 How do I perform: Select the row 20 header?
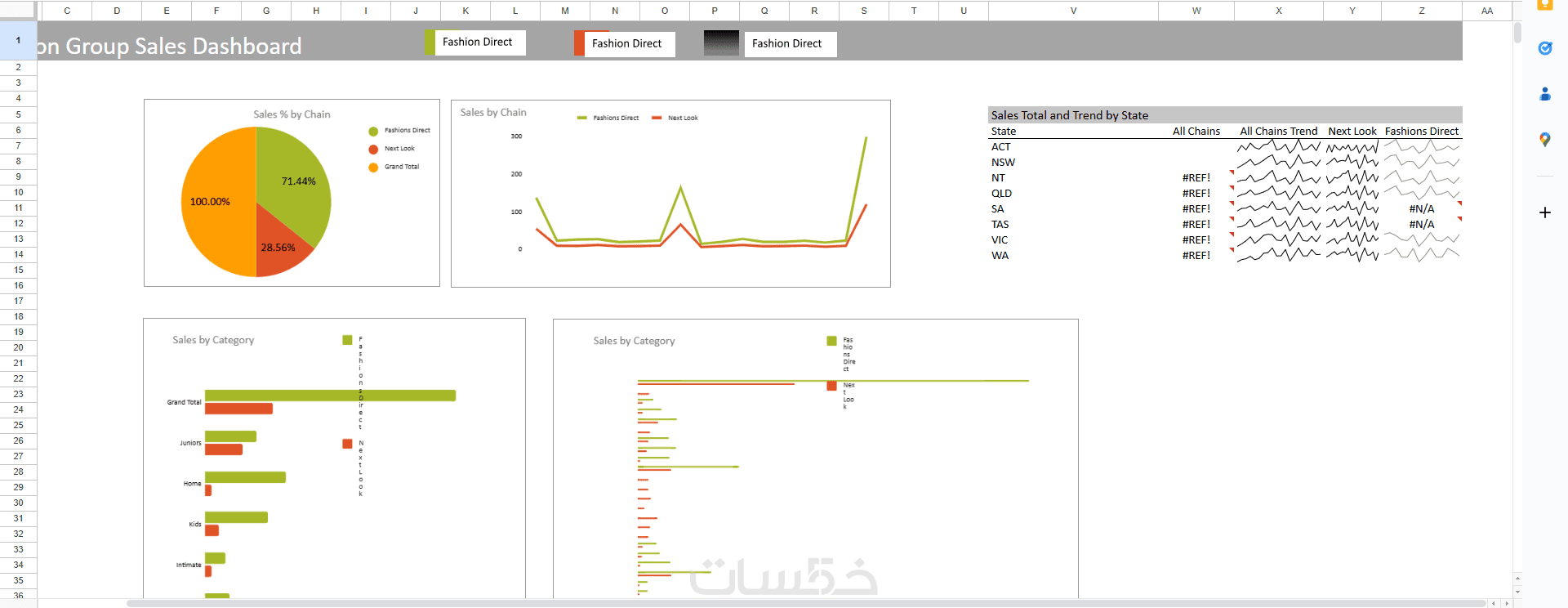(x=18, y=347)
